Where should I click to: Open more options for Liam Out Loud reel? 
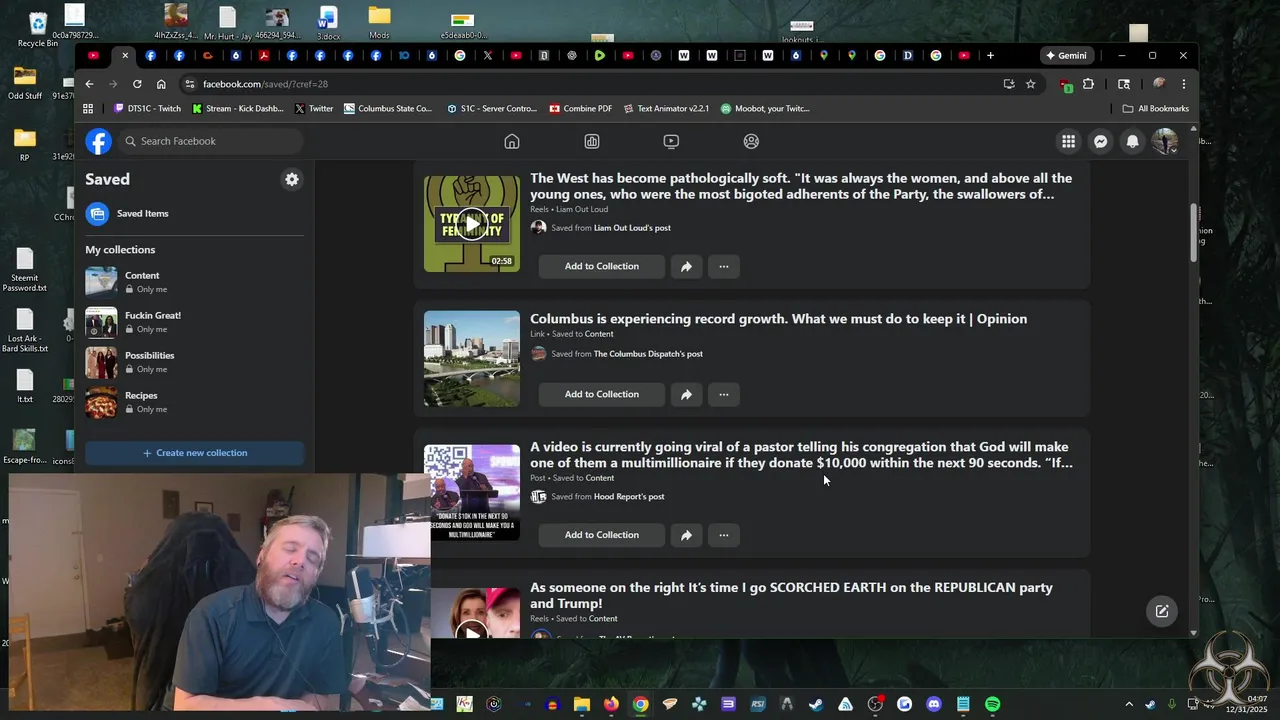click(723, 266)
